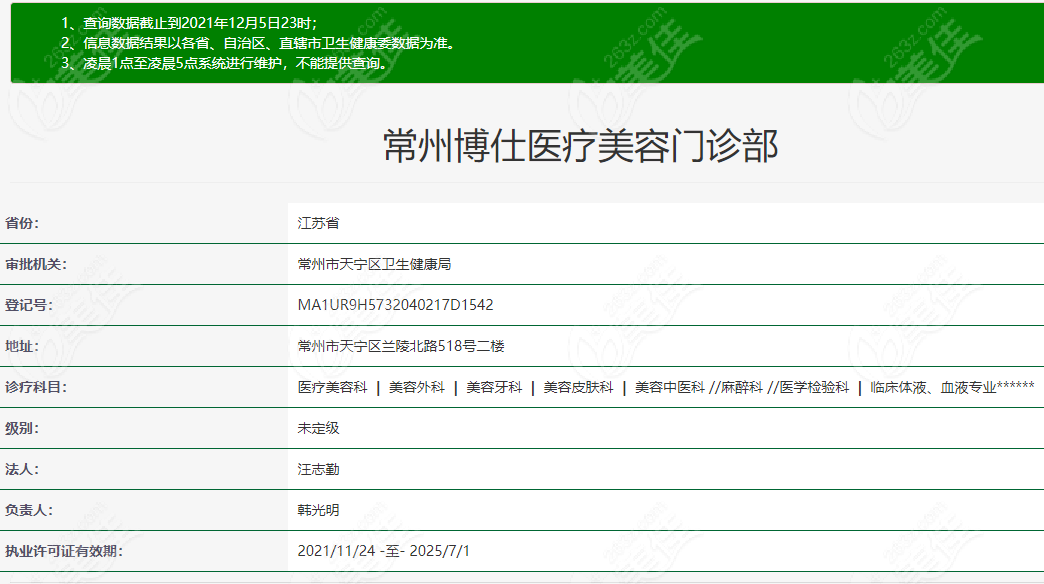
Task: Select the 审批机关 label
Action: click(x=36, y=264)
